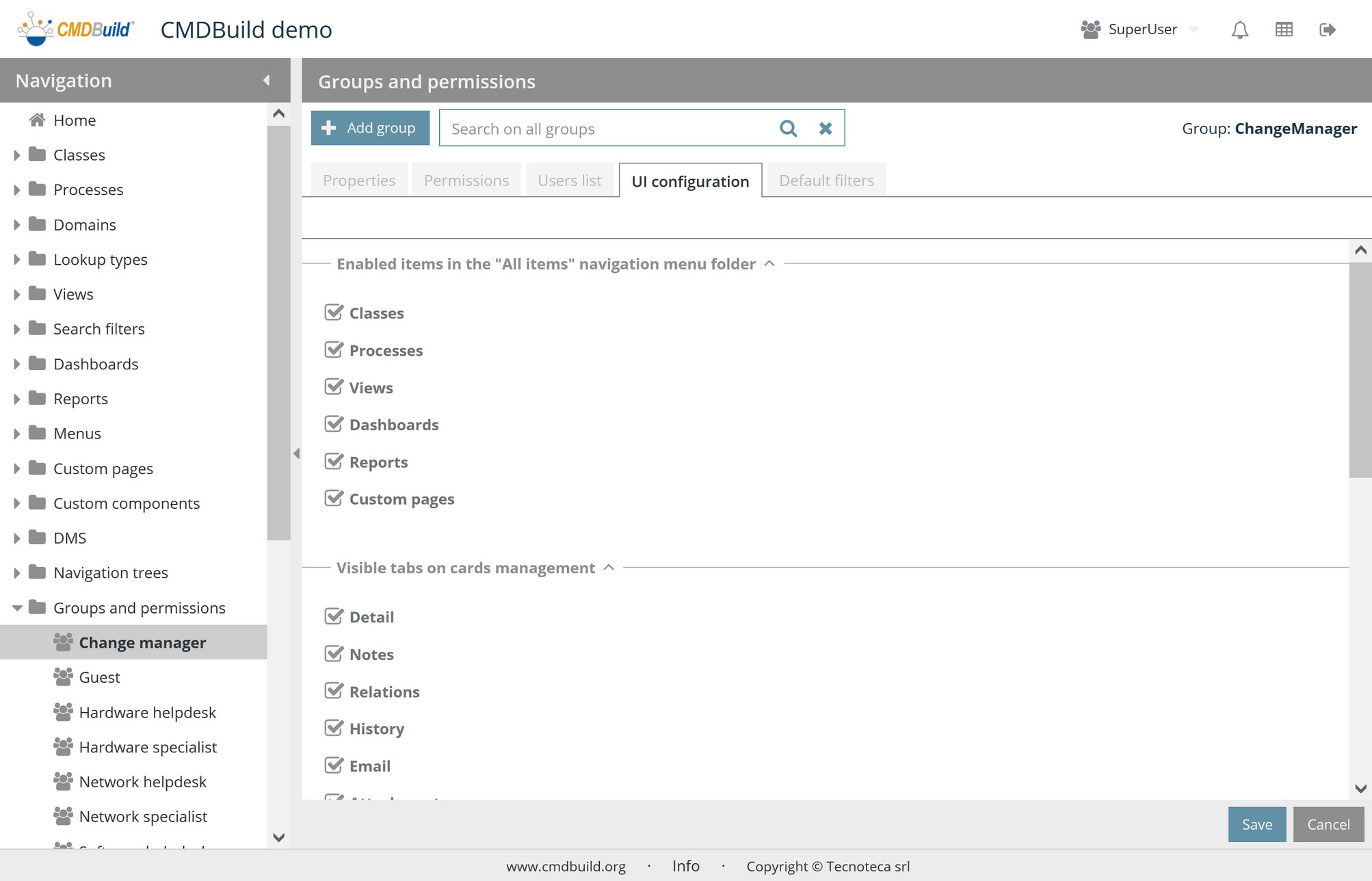This screenshot has width=1372, height=881.
Task: Click the logout icon
Action: click(1327, 29)
